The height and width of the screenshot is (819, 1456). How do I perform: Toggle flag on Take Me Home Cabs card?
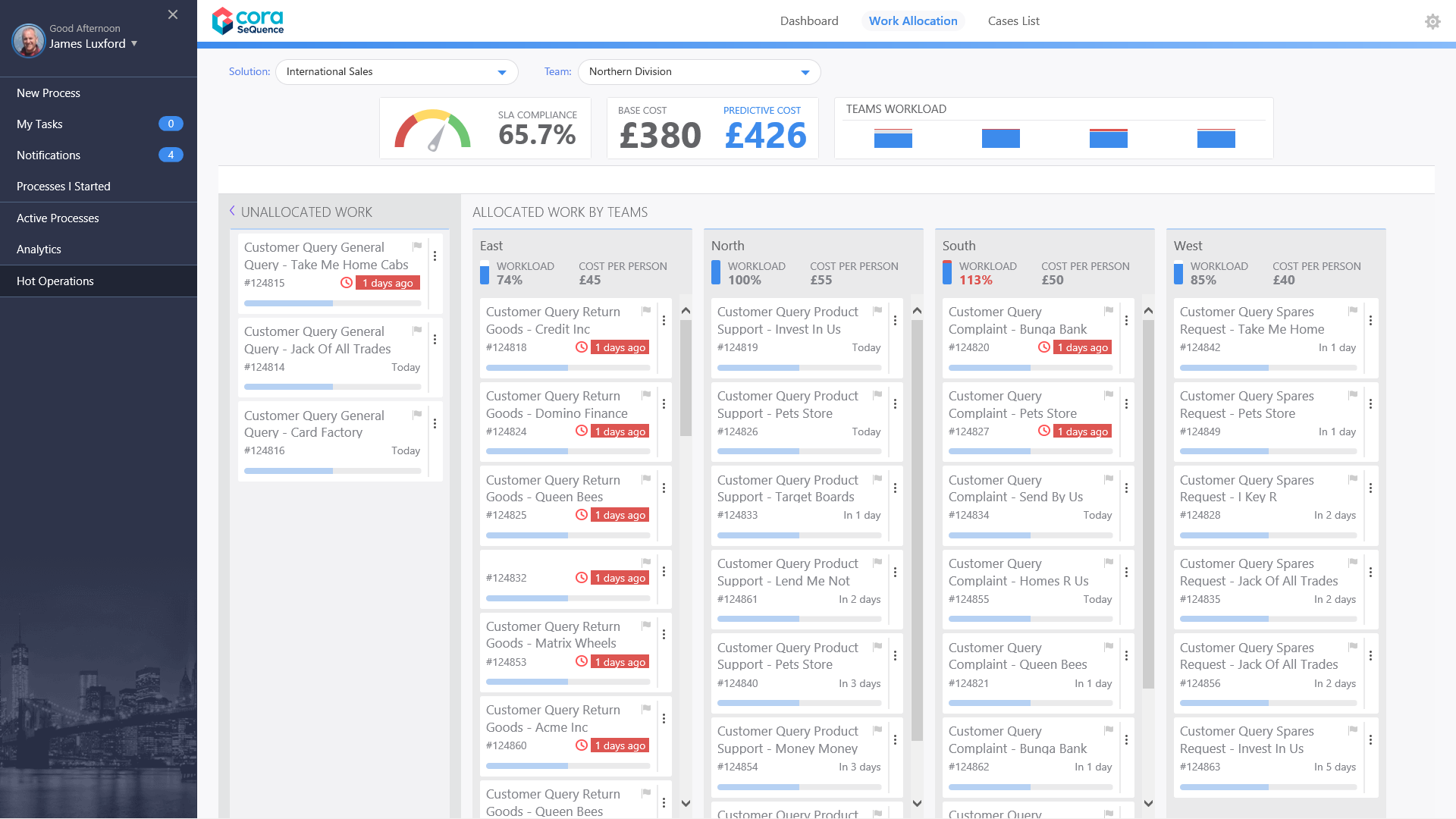coord(417,246)
